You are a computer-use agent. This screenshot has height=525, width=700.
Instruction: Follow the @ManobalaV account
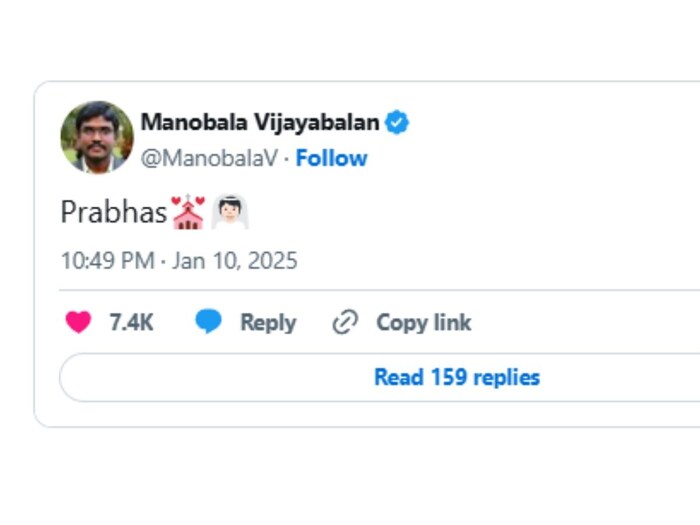tap(331, 158)
